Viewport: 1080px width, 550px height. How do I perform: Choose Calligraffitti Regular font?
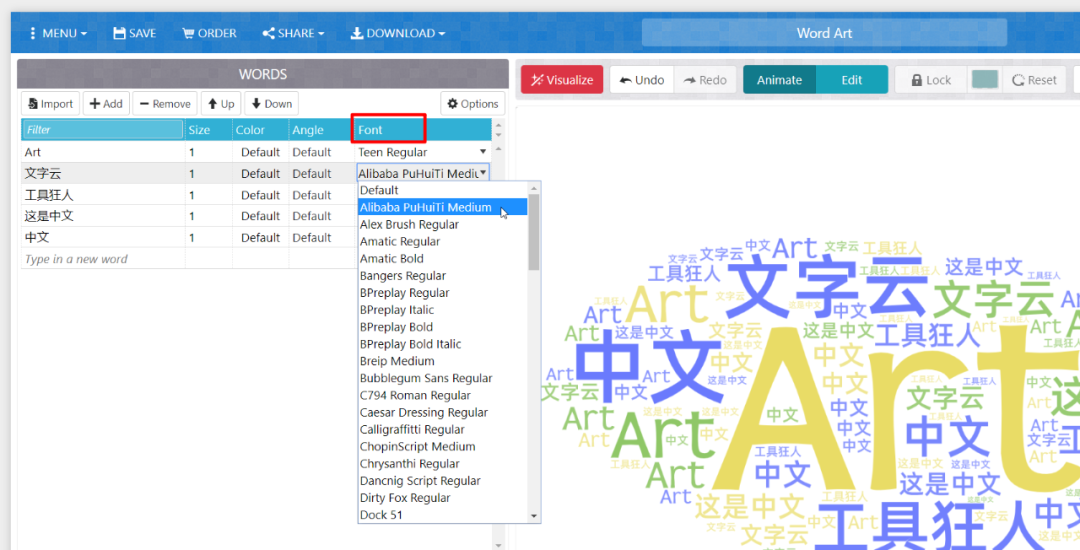443,430
